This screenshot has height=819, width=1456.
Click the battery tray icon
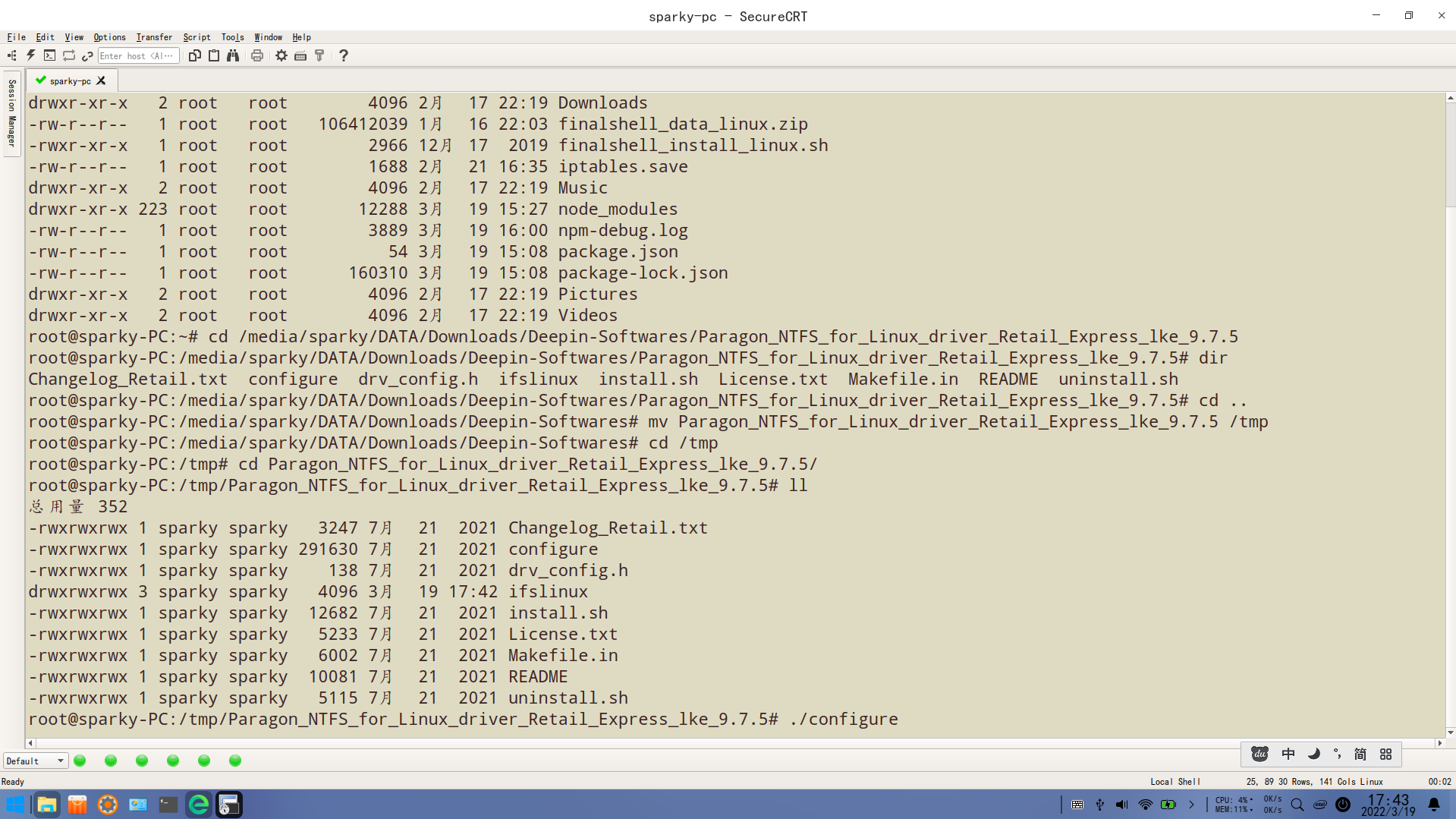[x=1168, y=805]
